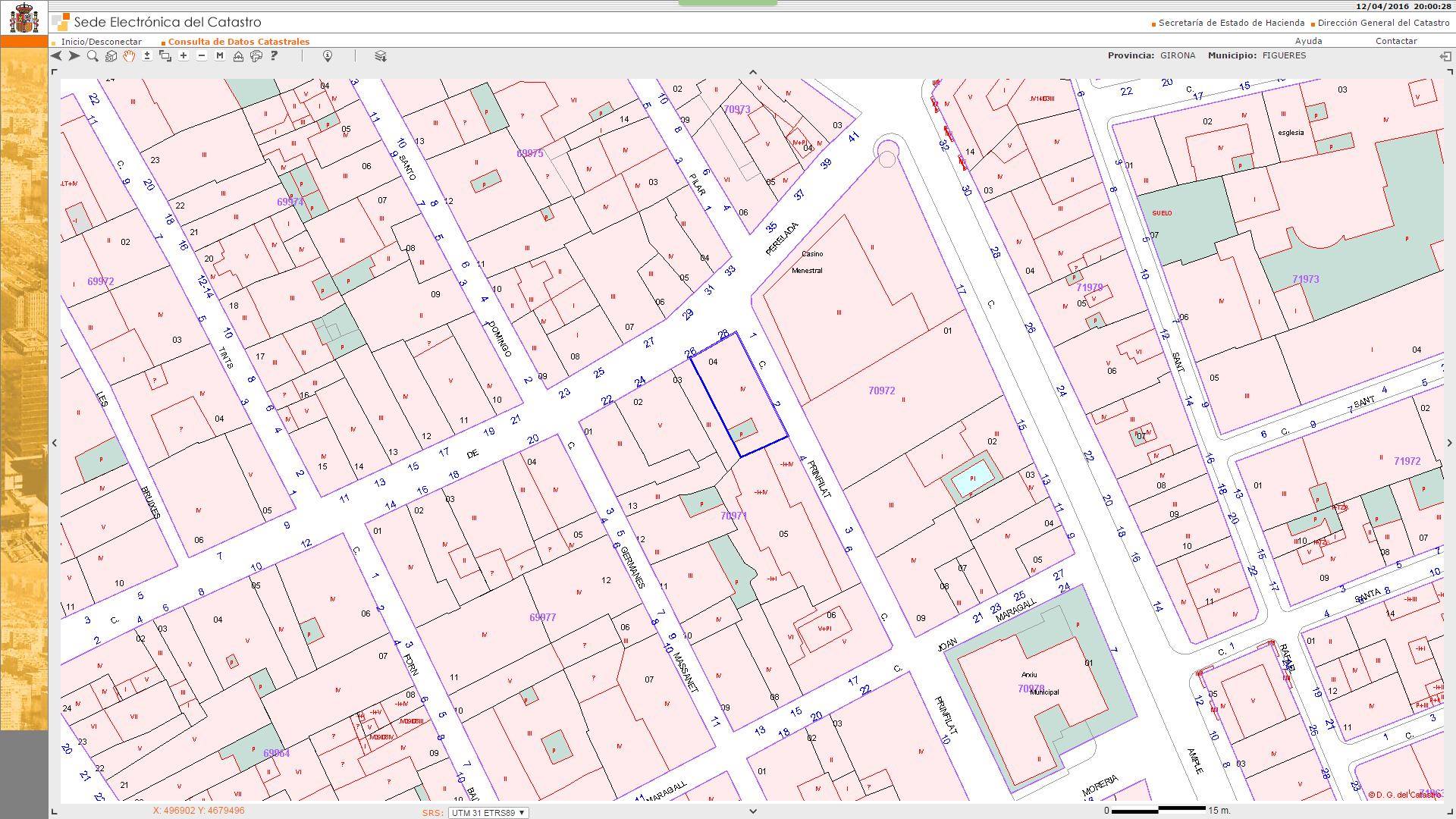1456x819 pixels.
Task: Select the location info pin tool
Action: (x=328, y=56)
